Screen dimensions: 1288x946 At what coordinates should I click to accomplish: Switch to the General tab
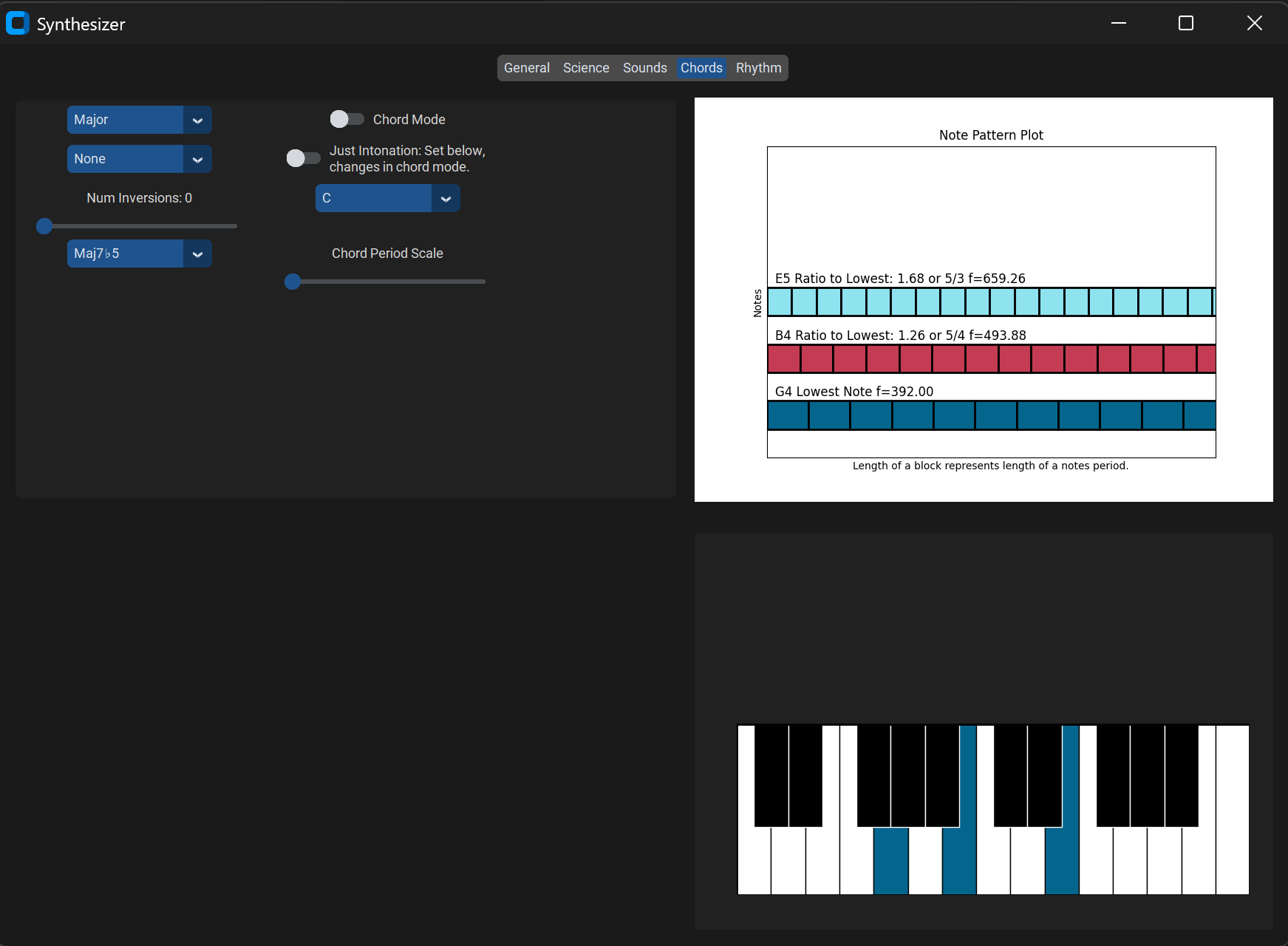(526, 68)
